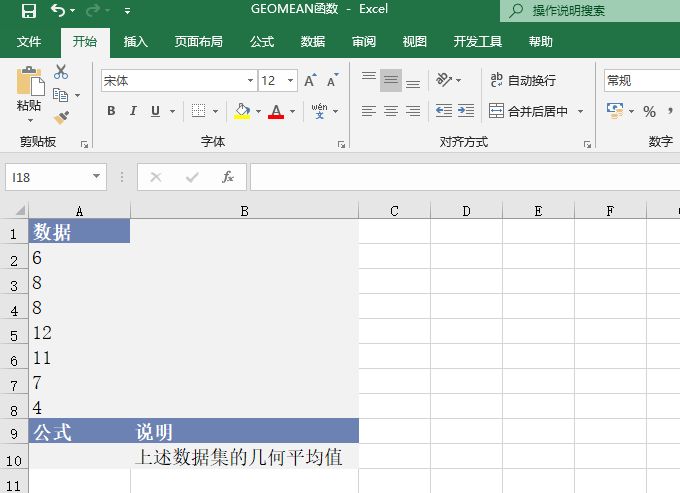680x493 pixels.
Task: Click the red font color swatch button
Action: tap(276, 111)
